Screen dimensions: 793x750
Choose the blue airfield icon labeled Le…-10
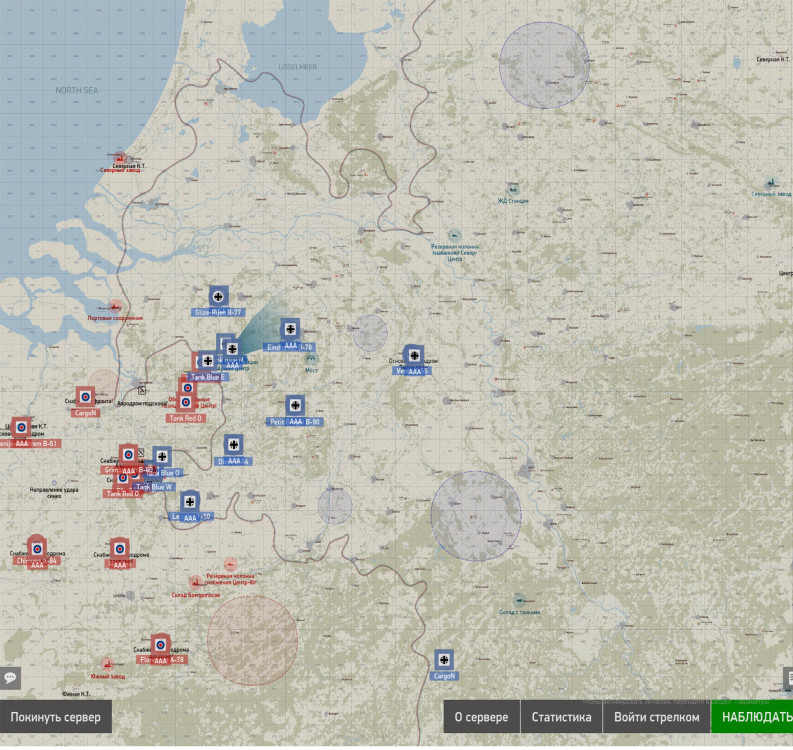[190, 502]
